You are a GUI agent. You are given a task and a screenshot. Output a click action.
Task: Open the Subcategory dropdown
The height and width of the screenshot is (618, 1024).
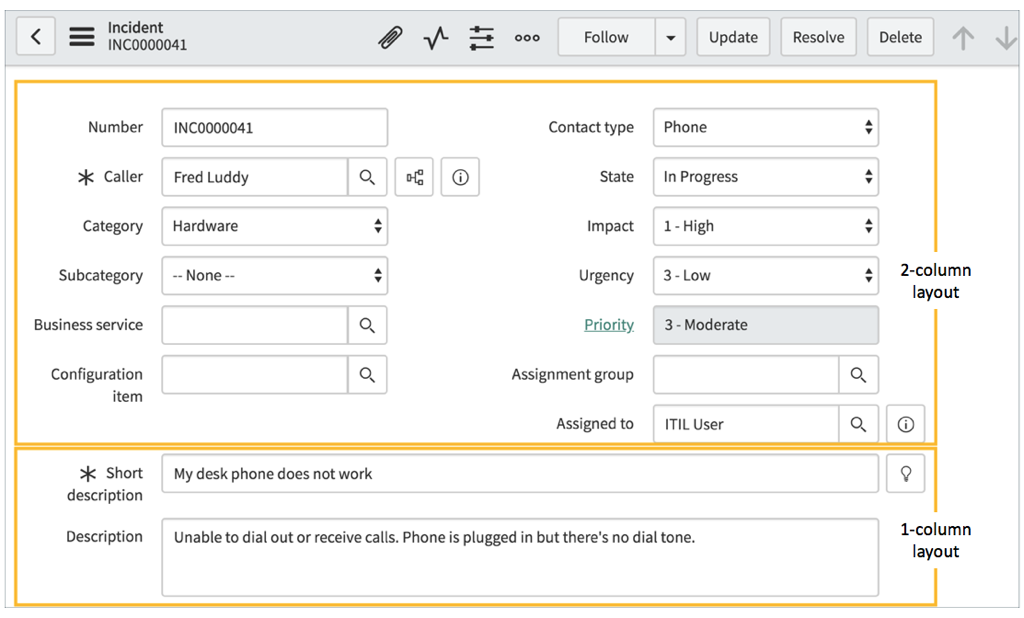274,275
